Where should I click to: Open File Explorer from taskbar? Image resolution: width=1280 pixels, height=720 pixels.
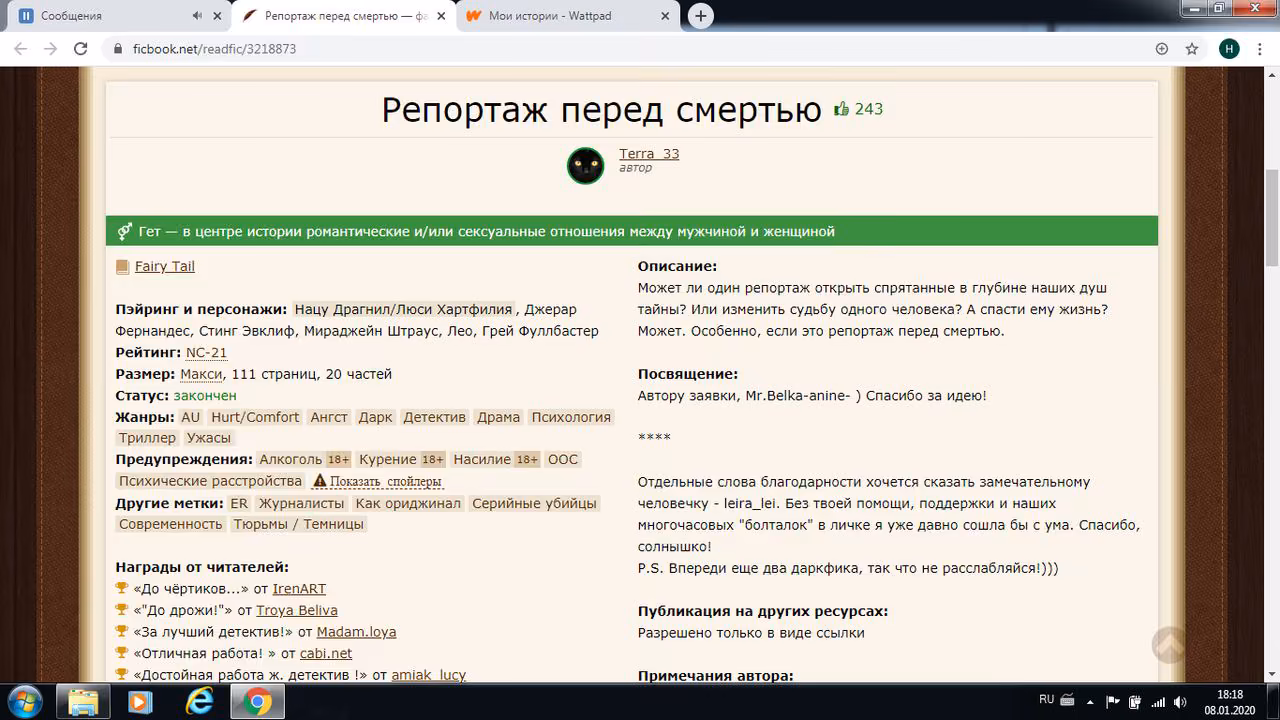coord(84,702)
